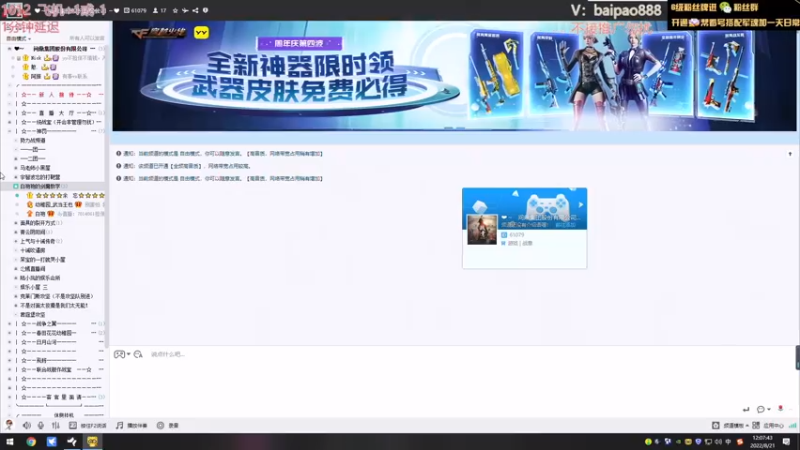Select the 上气与十诫传奇 sub-channel

coord(38,241)
